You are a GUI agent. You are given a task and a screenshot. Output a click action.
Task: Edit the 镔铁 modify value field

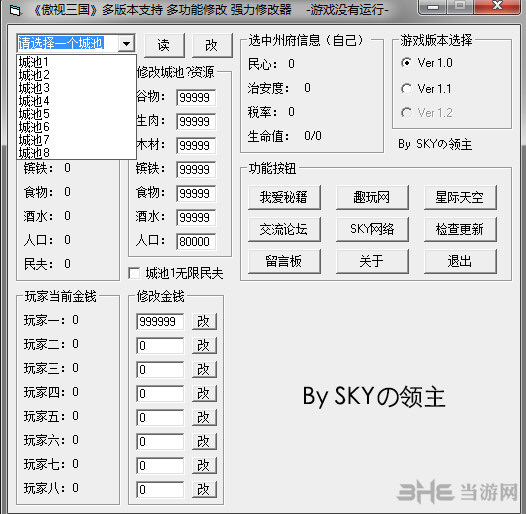tap(196, 169)
